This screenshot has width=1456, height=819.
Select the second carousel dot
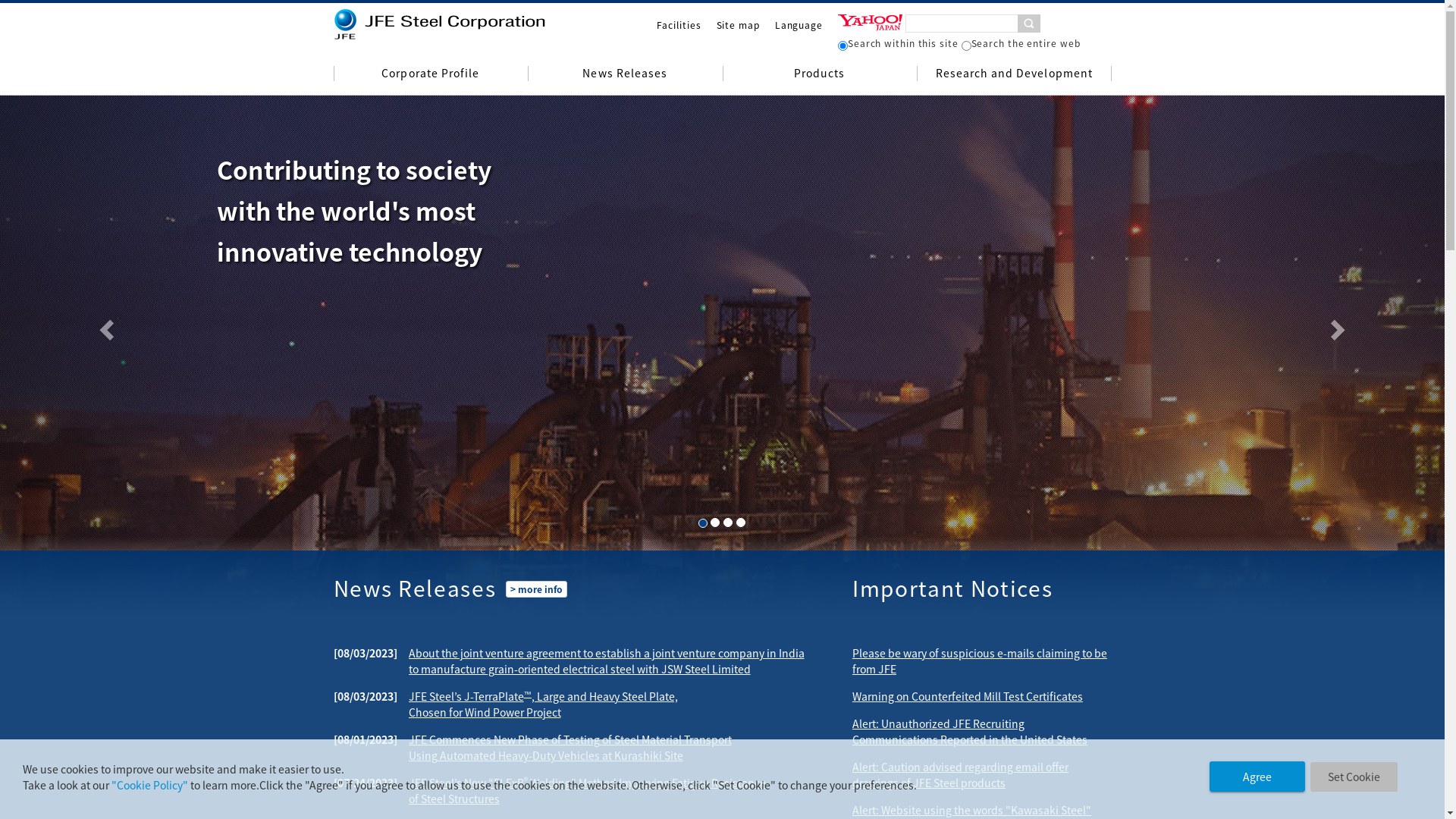coord(715,522)
